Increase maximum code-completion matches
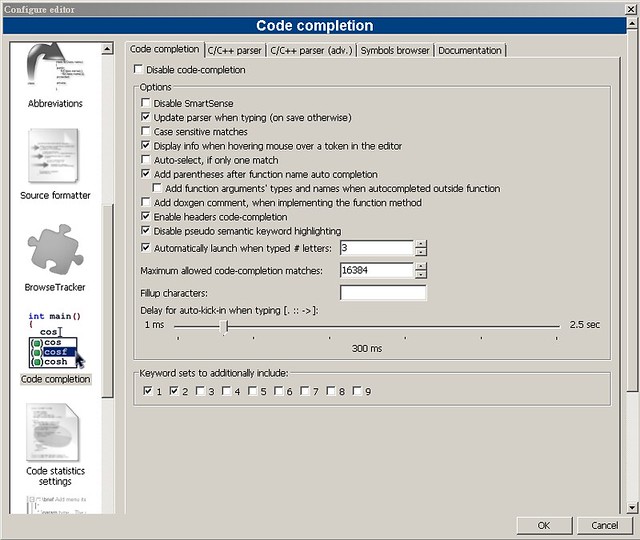The height and width of the screenshot is (540, 640). [x=421, y=267]
